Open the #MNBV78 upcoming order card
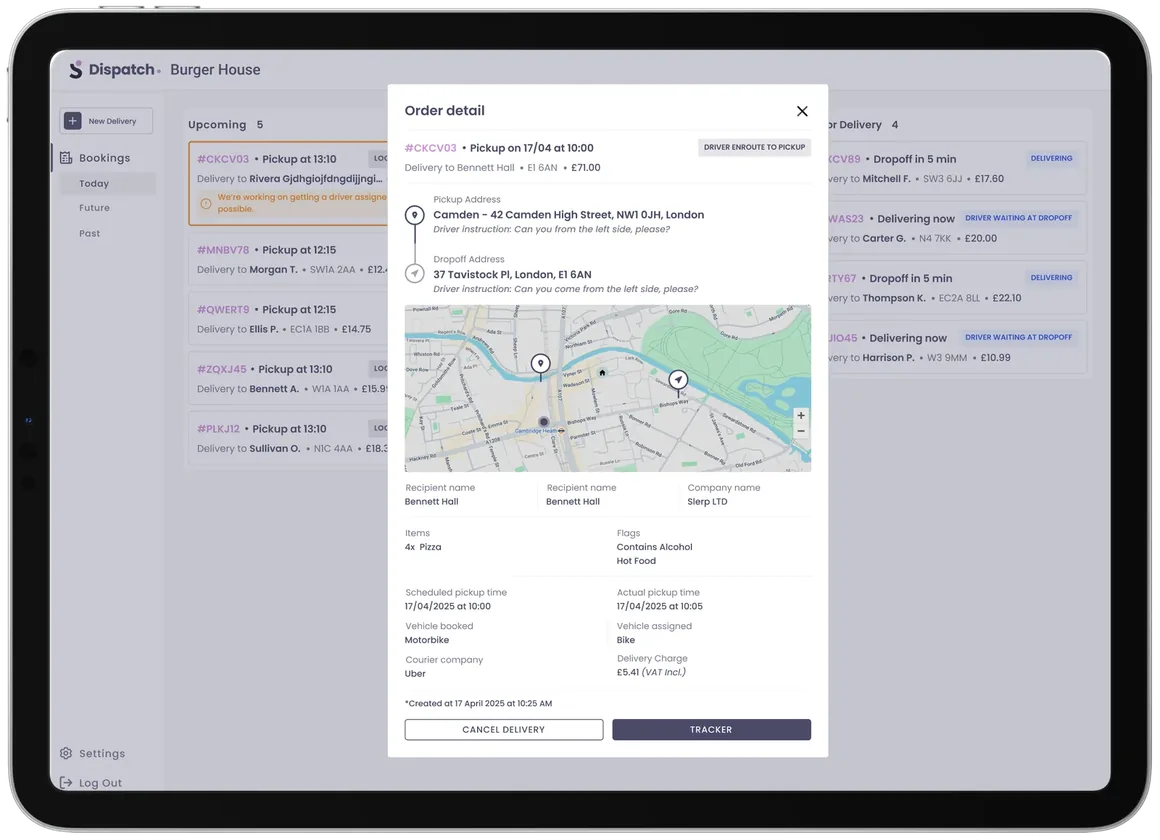 [x=289, y=260]
